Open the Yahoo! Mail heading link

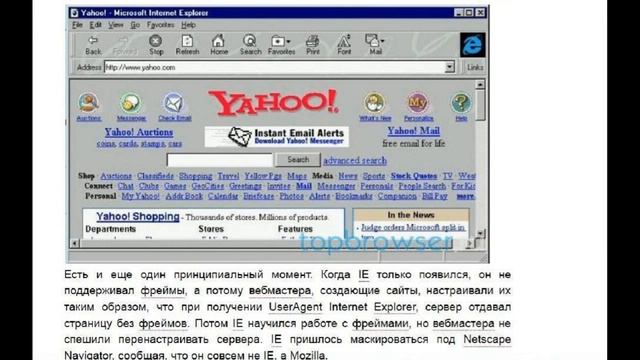(413, 131)
